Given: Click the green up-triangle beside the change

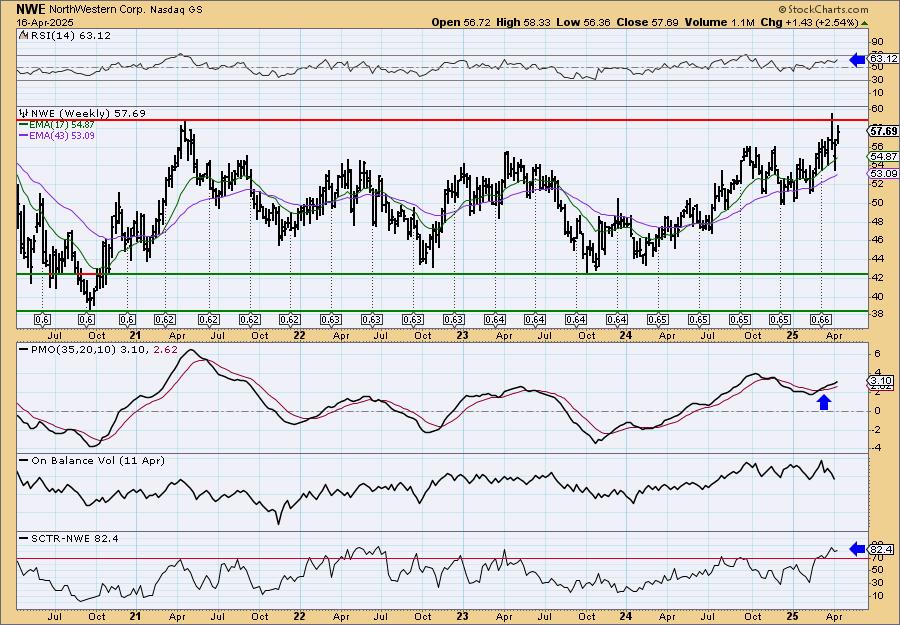Looking at the screenshot, I should tap(865, 23).
